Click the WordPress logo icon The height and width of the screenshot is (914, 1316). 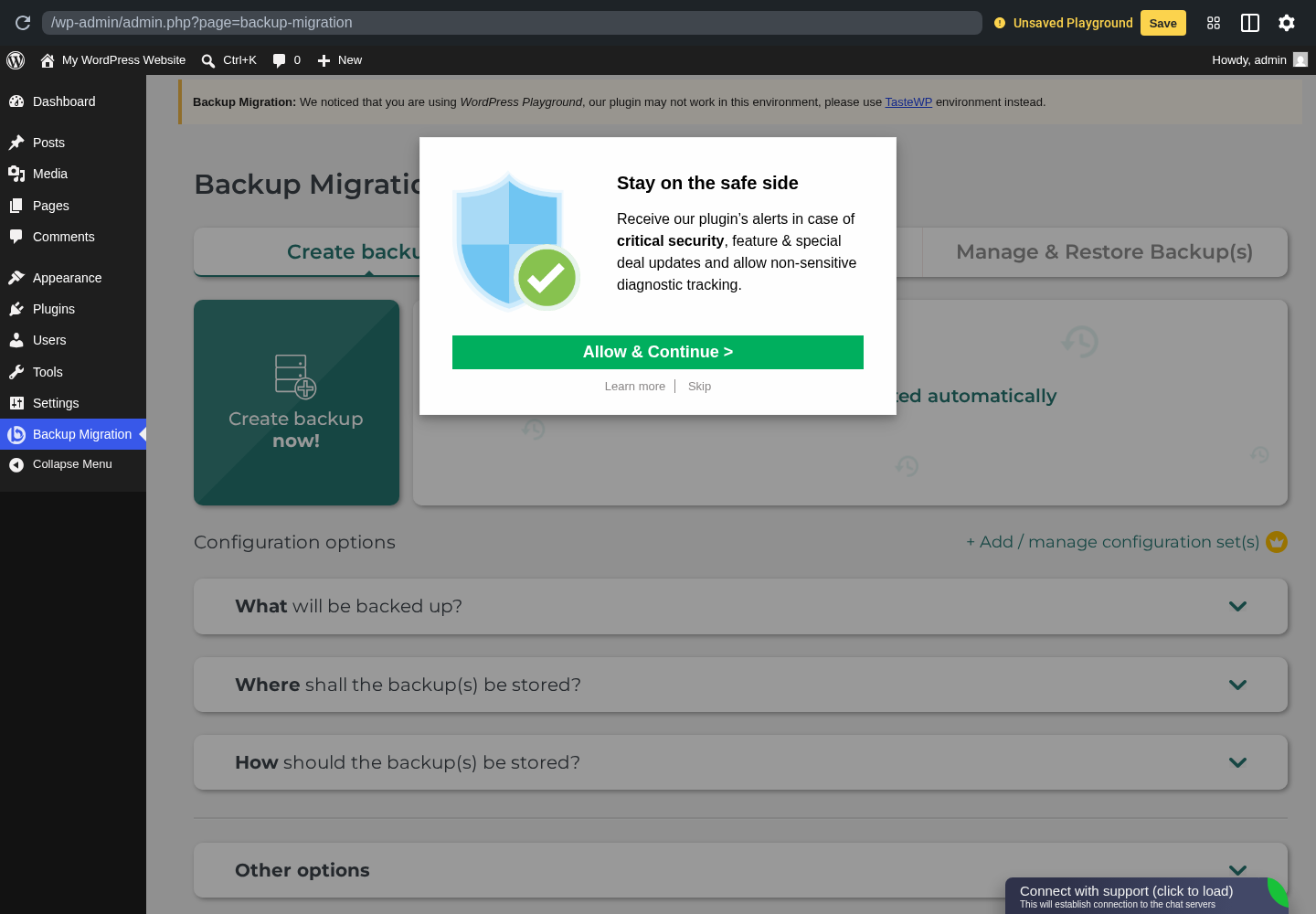[x=16, y=60]
